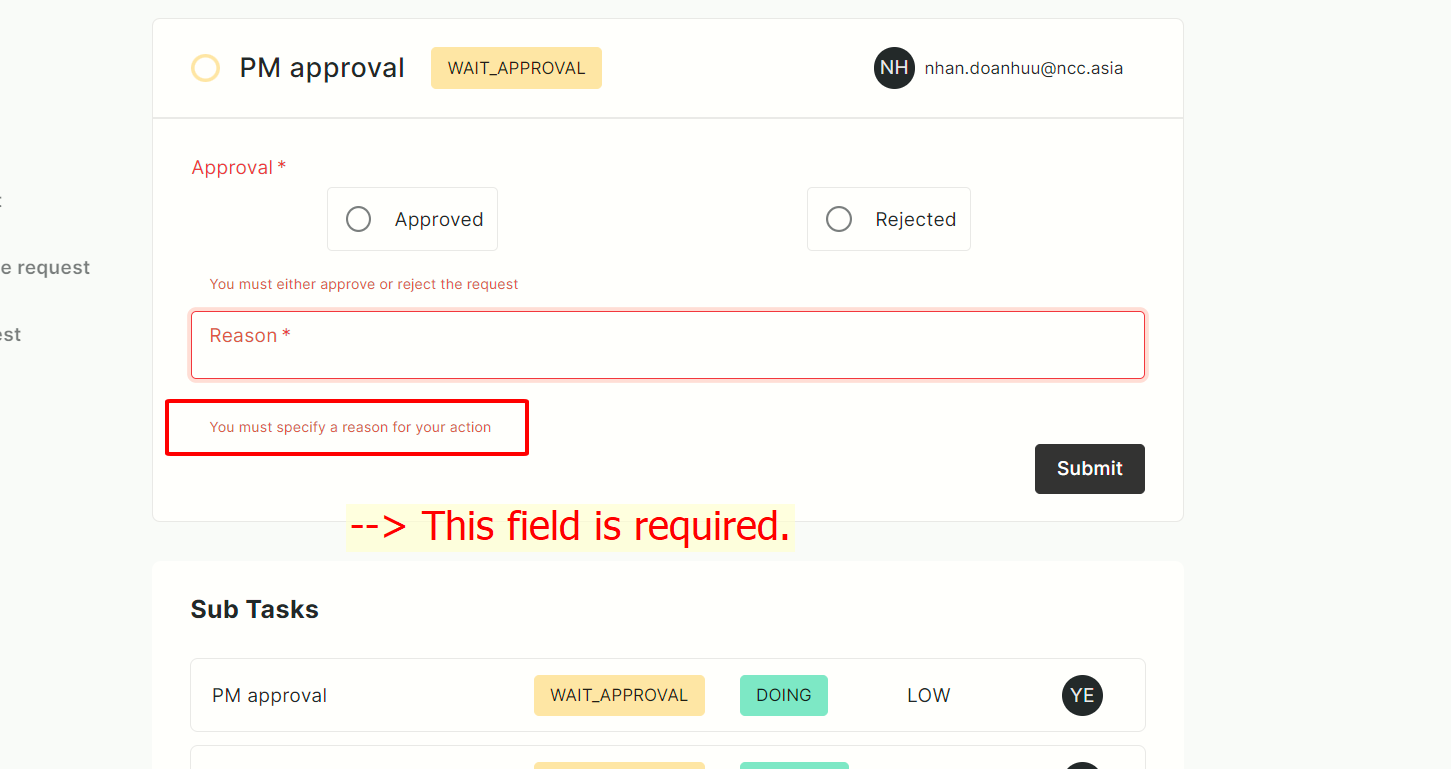This screenshot has height=769, width=1451.
Task: Select the Approved radio button
Action: point(358,218)
